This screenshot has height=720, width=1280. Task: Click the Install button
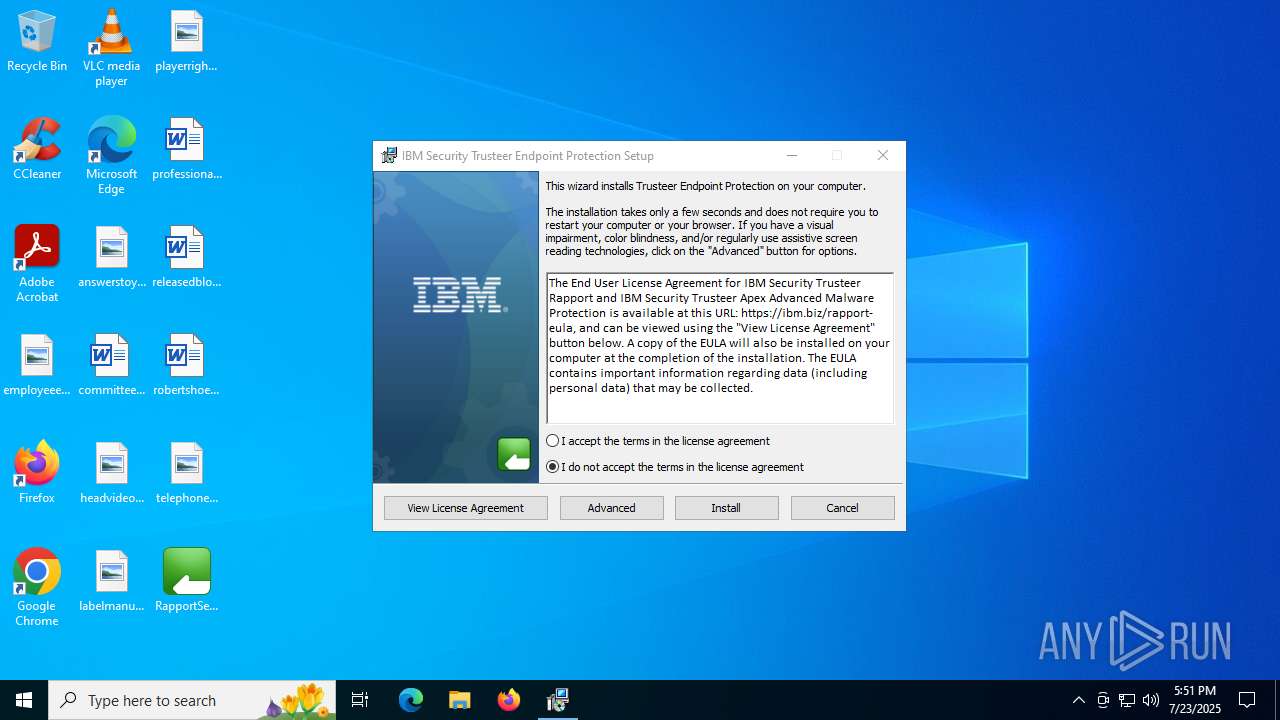tap(727, 508)
